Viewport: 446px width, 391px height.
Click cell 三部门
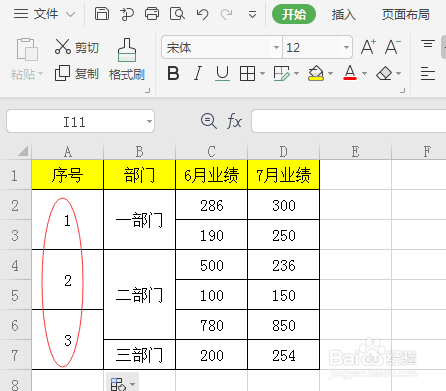coord(140,355)
